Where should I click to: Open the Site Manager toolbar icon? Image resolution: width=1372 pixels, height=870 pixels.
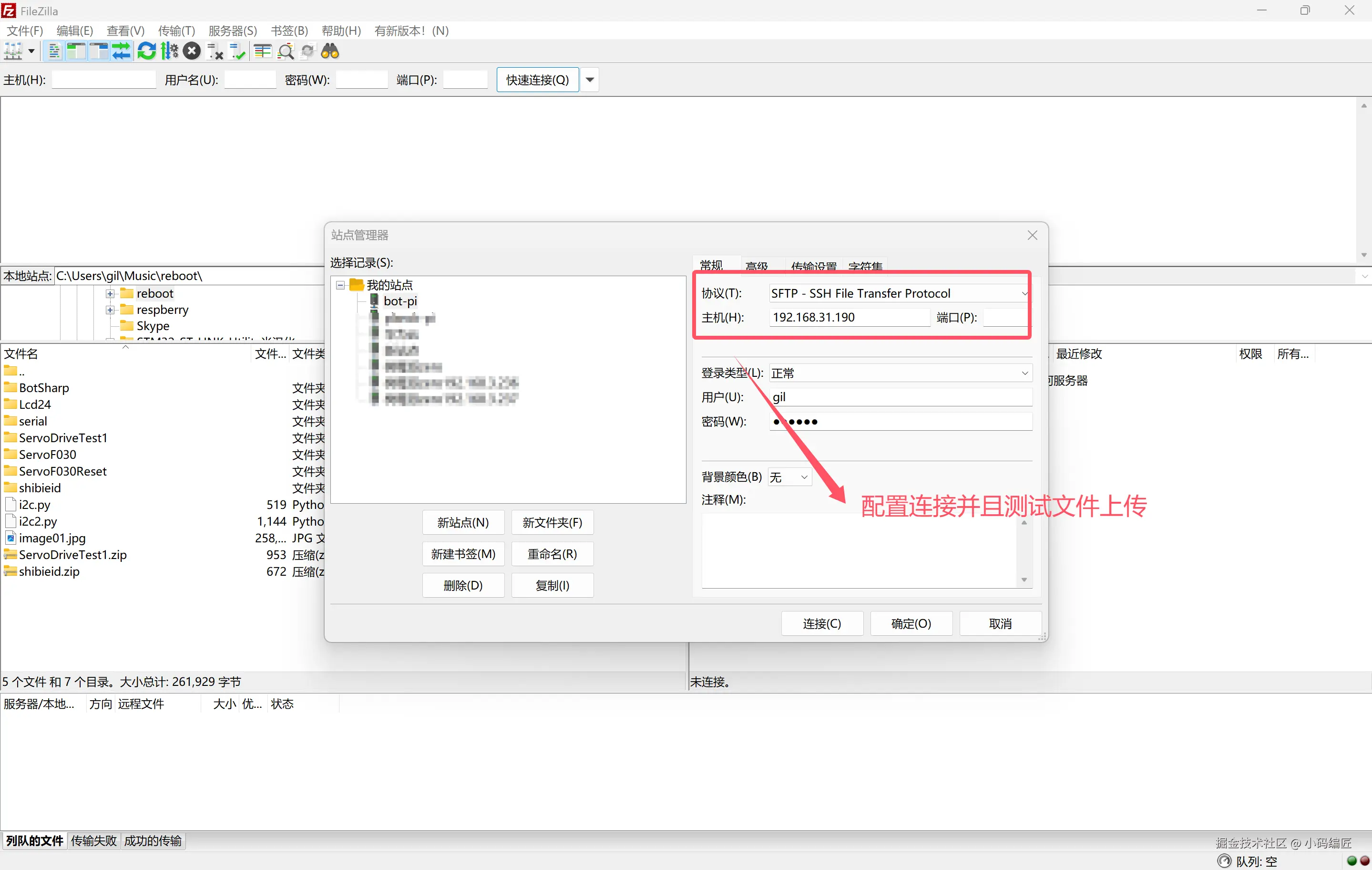[x=12, y=52]
